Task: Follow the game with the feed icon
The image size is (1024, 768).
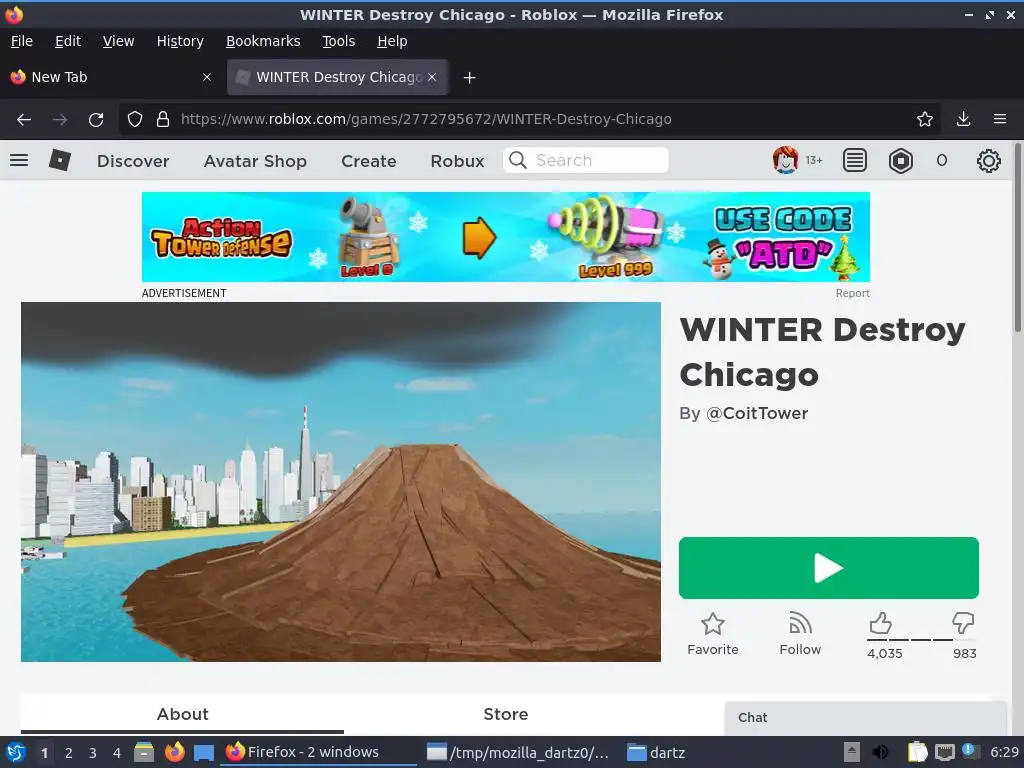Action: click(x=800, y=623)
